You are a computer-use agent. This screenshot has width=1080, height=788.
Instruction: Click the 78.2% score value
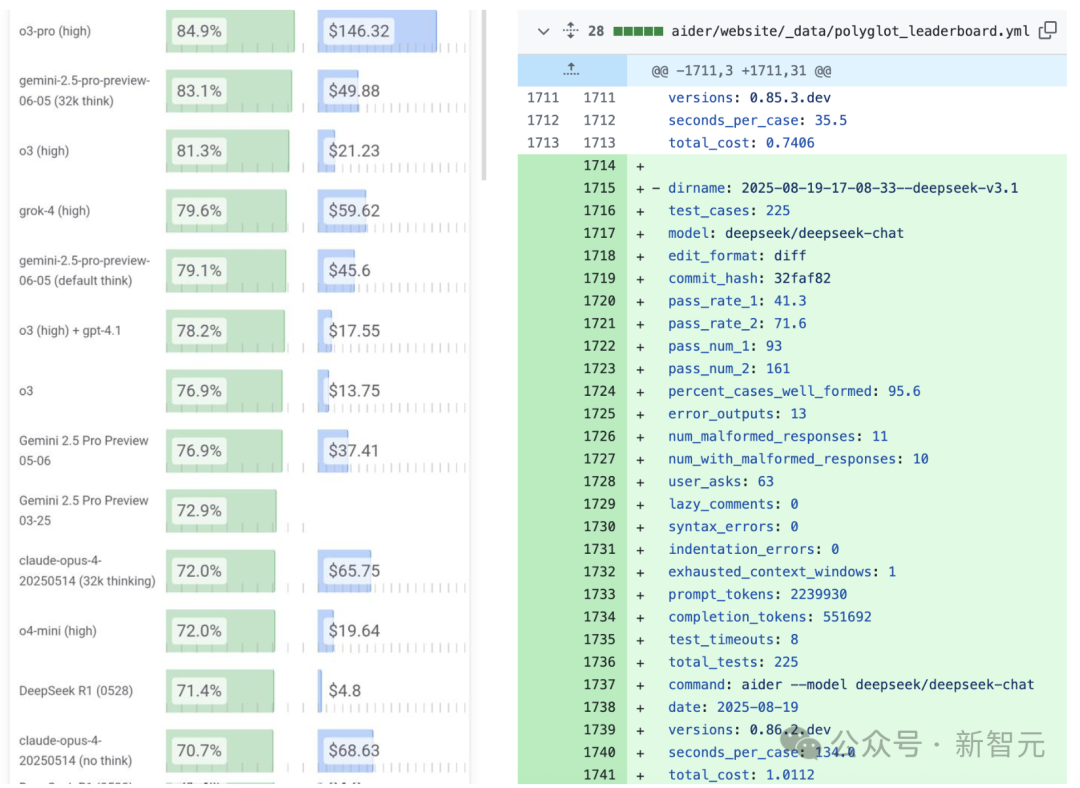(199, 331)
